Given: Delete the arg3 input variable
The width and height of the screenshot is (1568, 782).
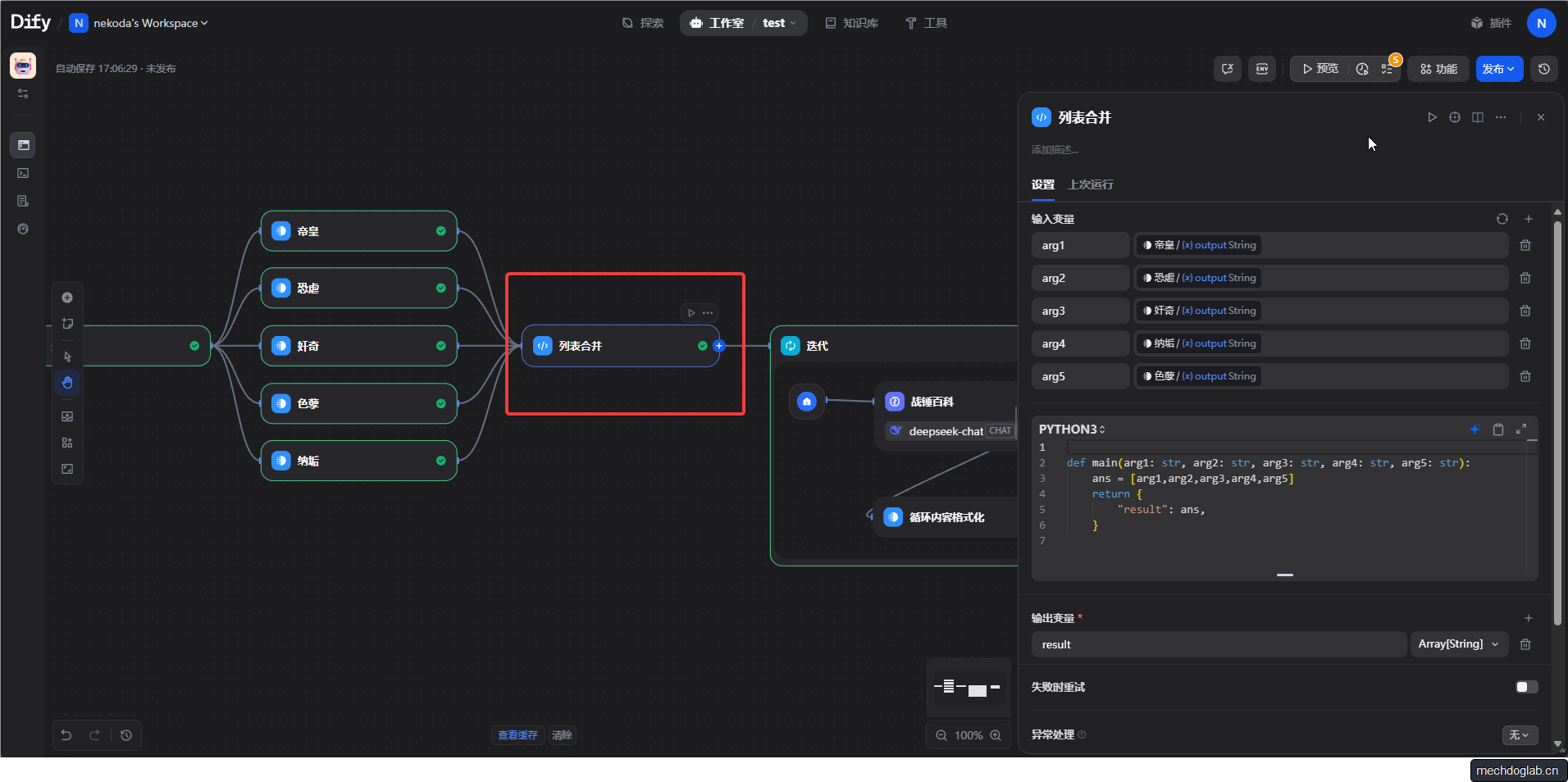Looking at the screenshot, I should pyautogui.click(x=1525, y=311).
